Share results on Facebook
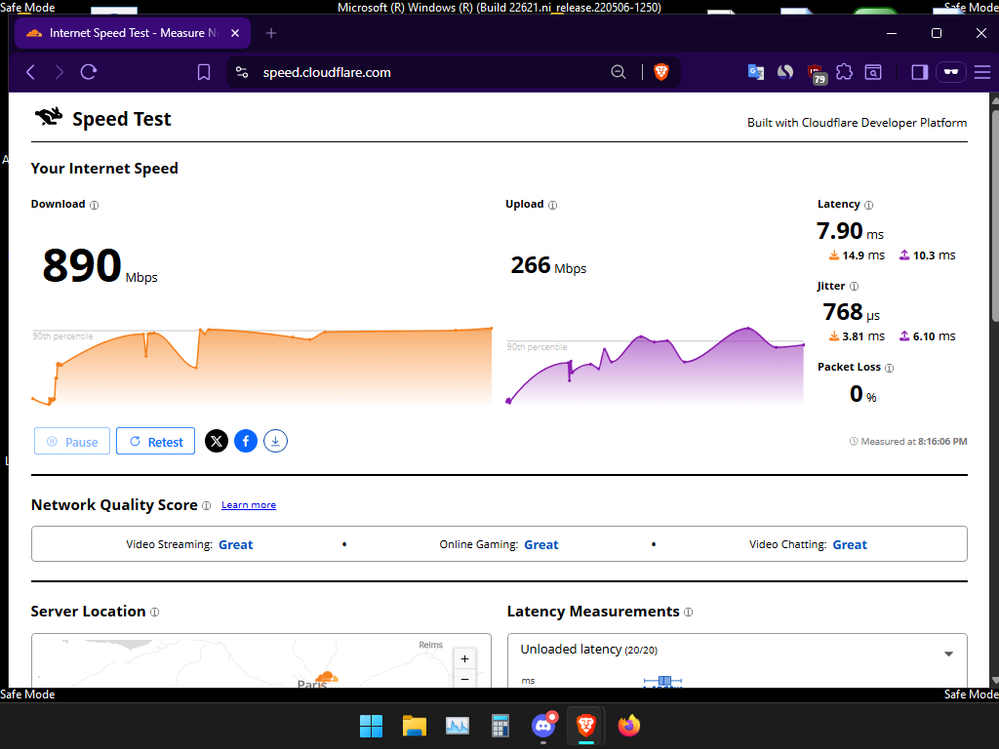Viewport: 999px width, 749px height. coord(246,441)
